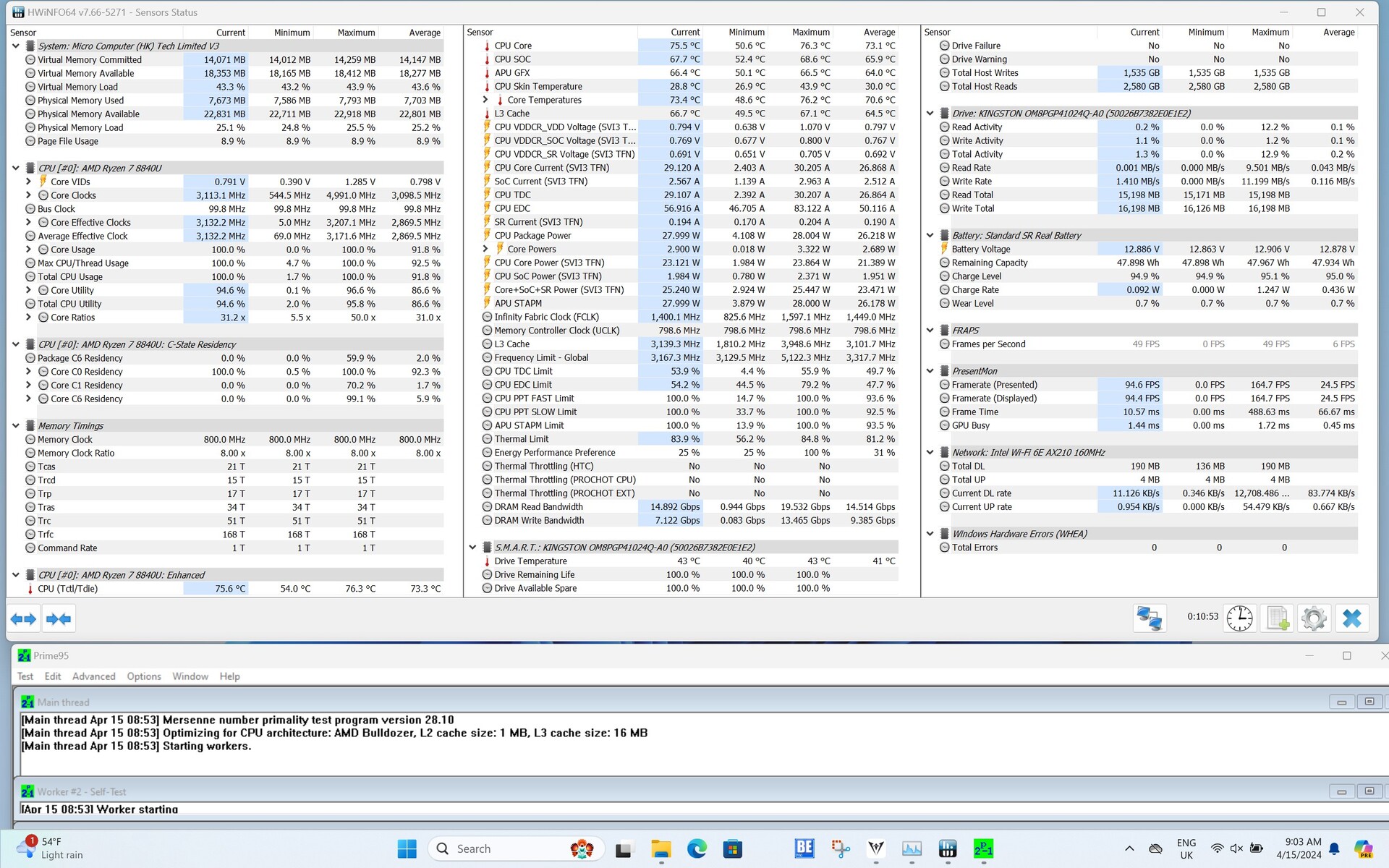Expand the Core VIDs row

pos(28,182)
